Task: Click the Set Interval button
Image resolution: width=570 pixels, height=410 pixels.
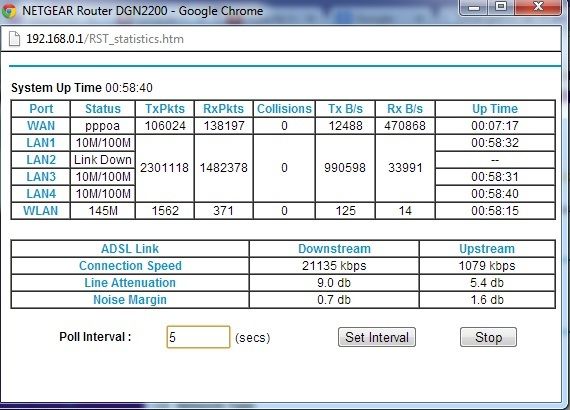Action: [x=377, y=337]
